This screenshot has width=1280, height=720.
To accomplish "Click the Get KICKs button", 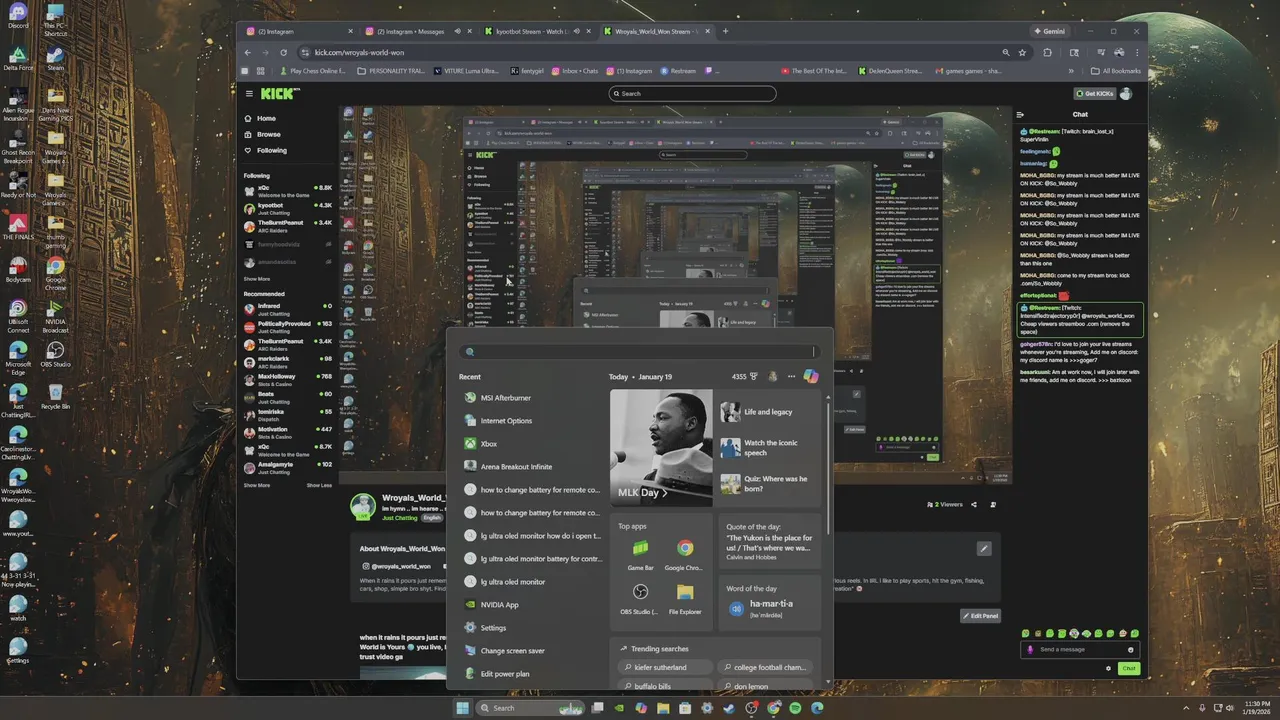I will (1094, 93).
